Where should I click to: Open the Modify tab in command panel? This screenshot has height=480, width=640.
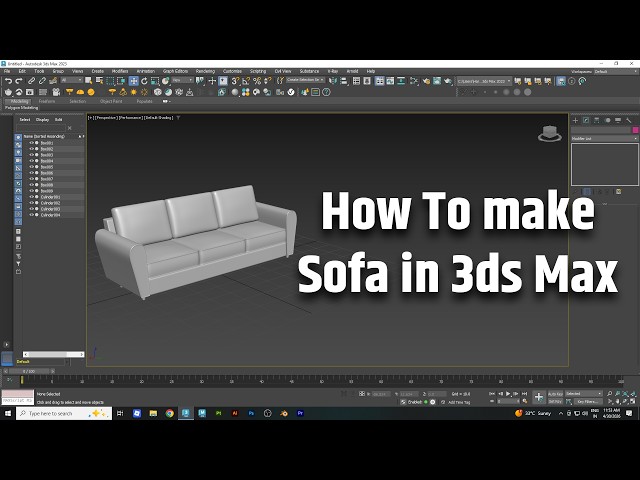pos(586,120)
